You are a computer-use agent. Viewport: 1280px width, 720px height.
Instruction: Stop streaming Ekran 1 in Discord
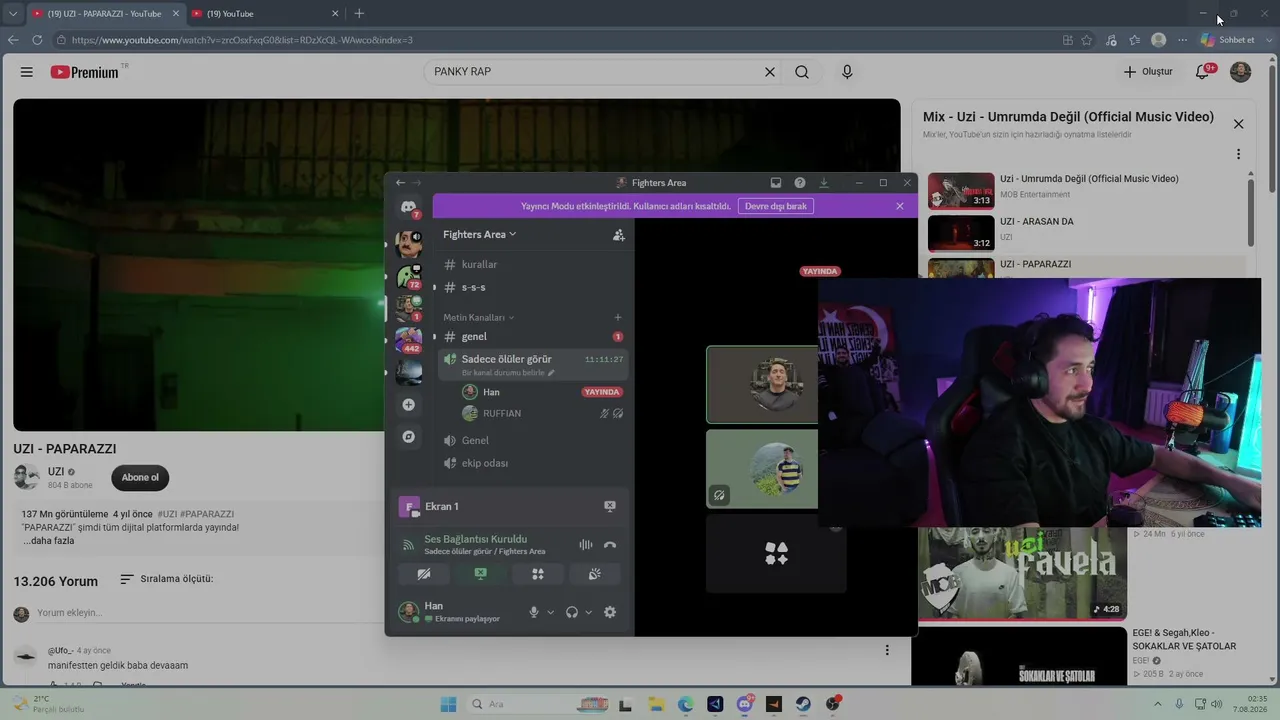coord(610,507)
